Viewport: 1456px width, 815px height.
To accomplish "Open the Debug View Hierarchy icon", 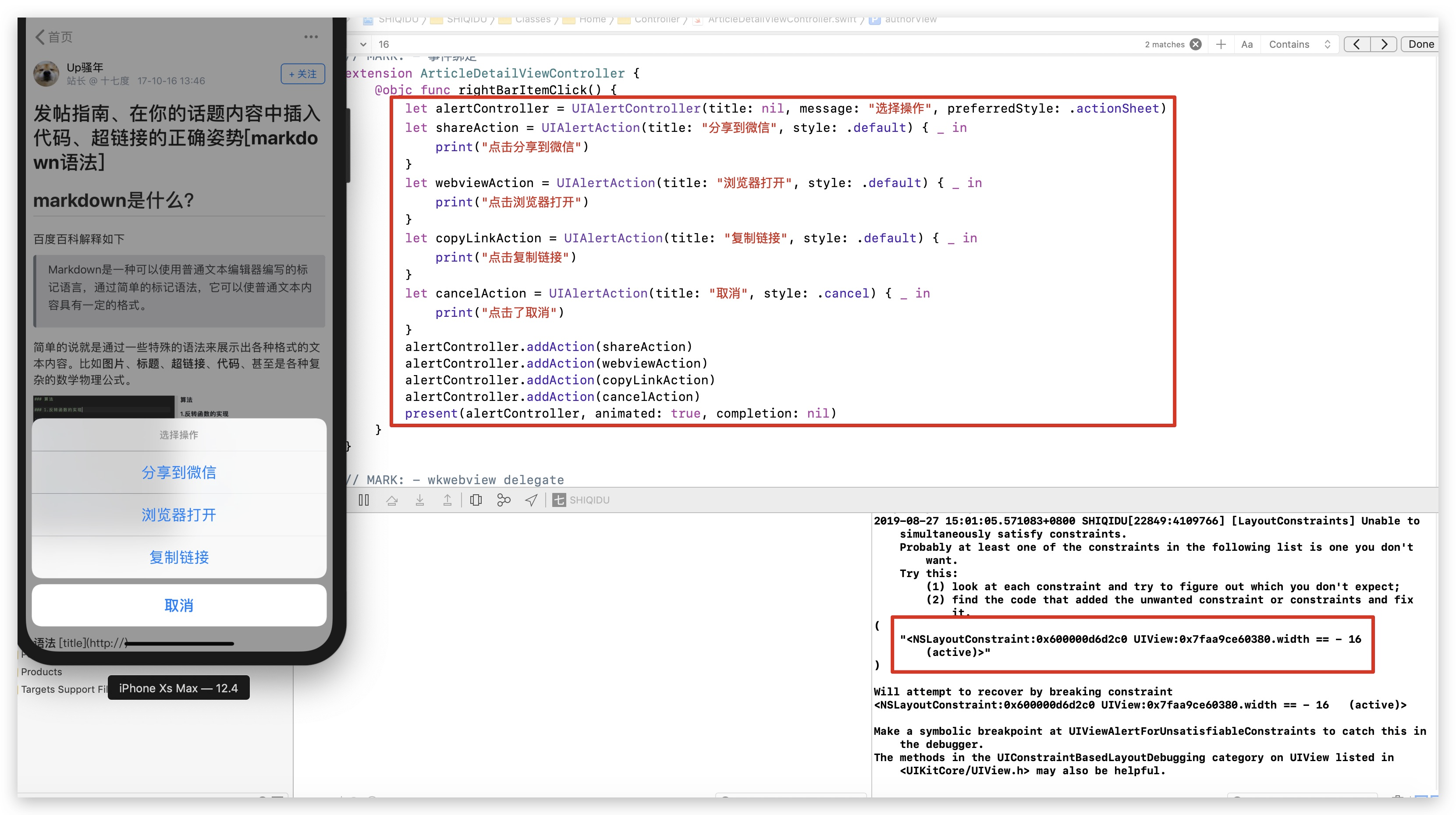I will [x=476, y=500].
